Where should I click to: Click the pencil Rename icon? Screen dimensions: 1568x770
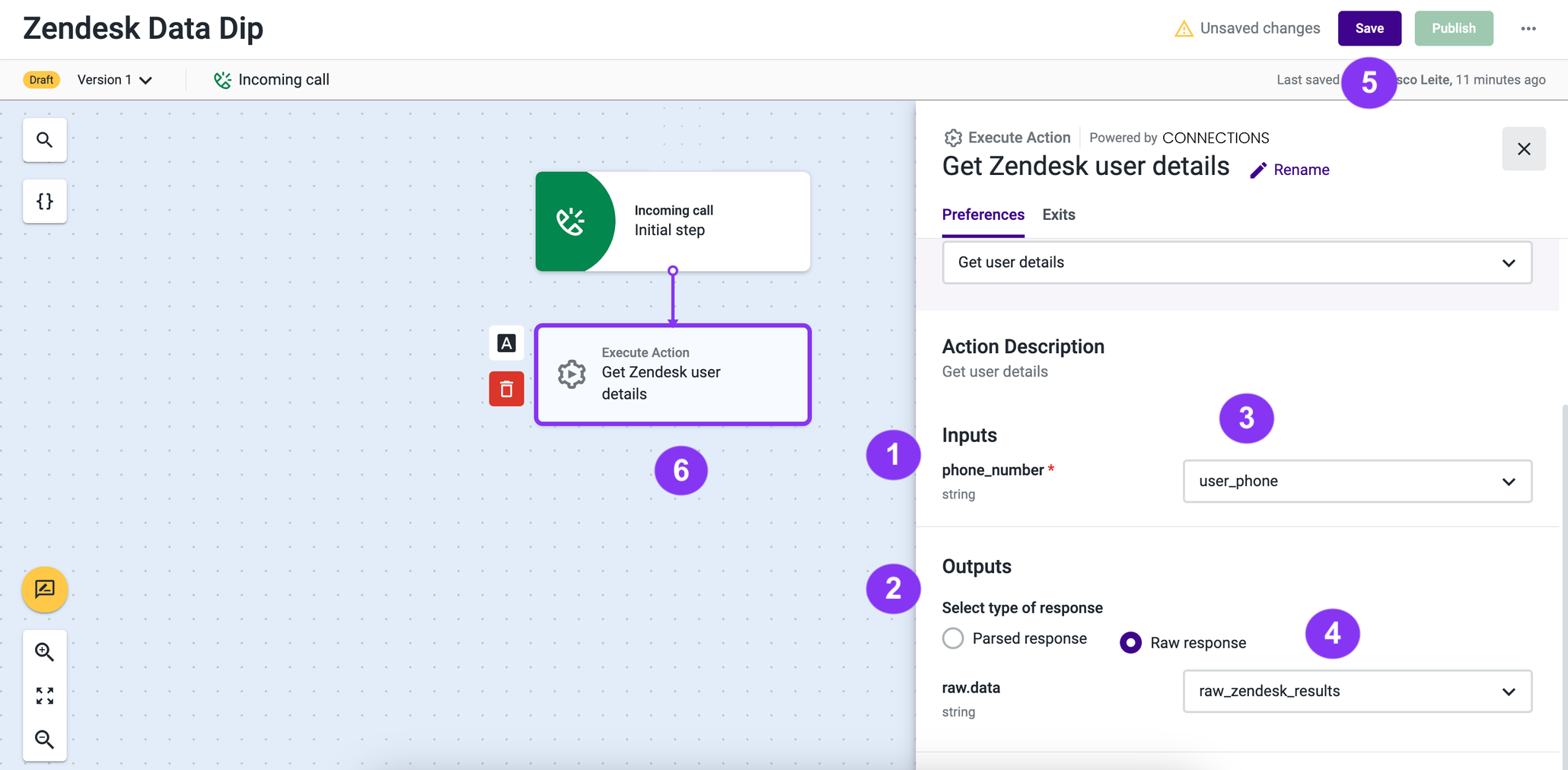(x=1258, y=170)
